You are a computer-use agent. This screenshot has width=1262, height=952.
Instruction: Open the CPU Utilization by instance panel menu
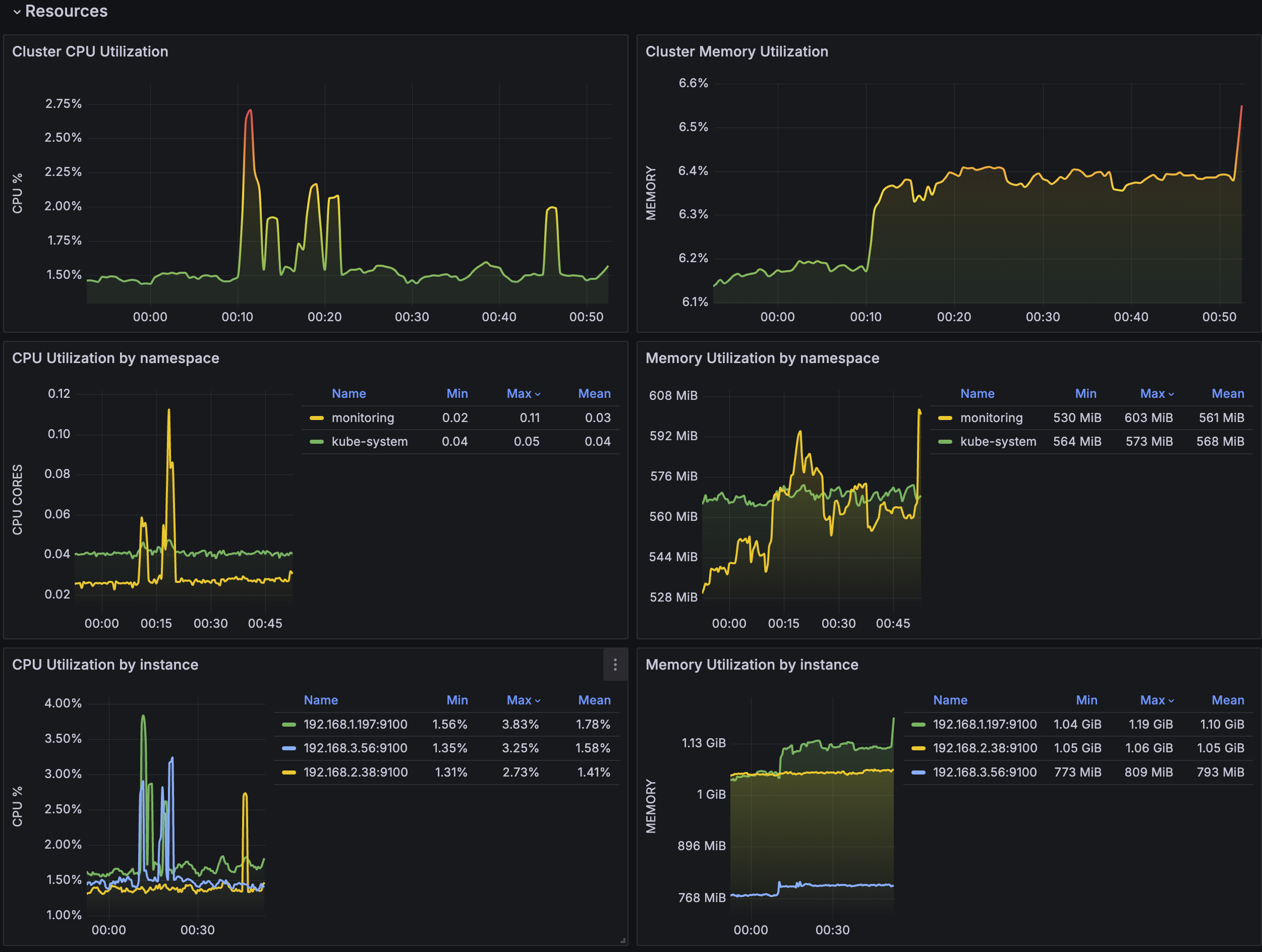click(614, 665)
